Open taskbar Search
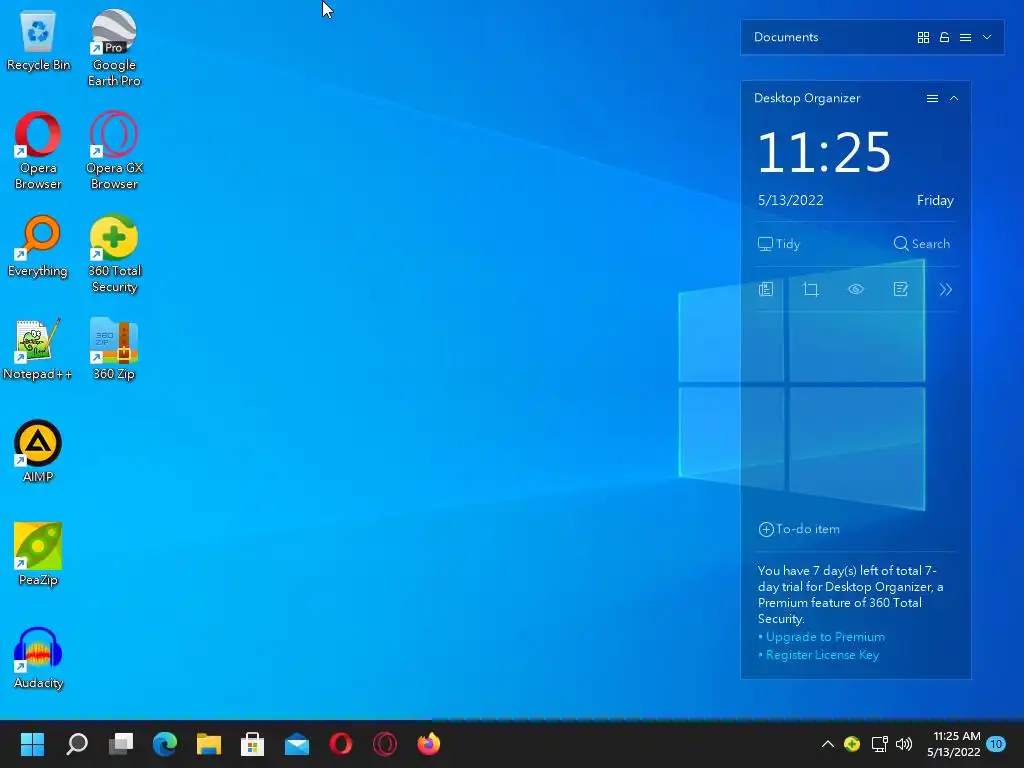The width and height of the screenshot is (1024, 768). click(76, 744)
